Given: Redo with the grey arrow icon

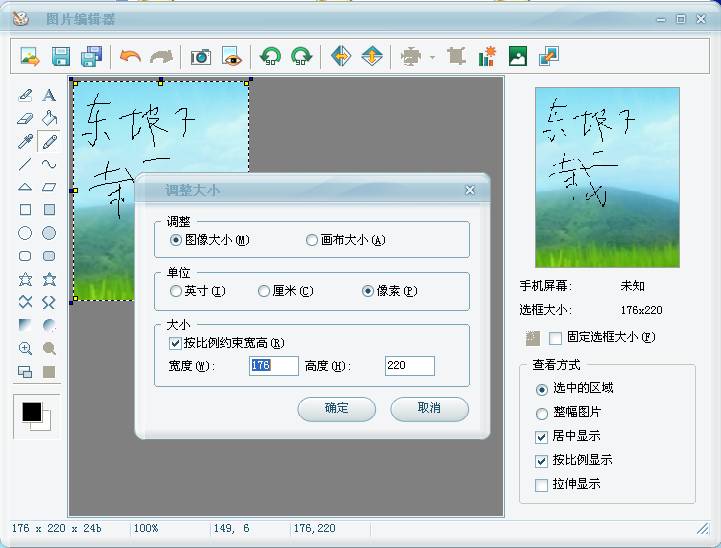Looking at the screenshot, I should pyautogui.click(x=161, y=57).
